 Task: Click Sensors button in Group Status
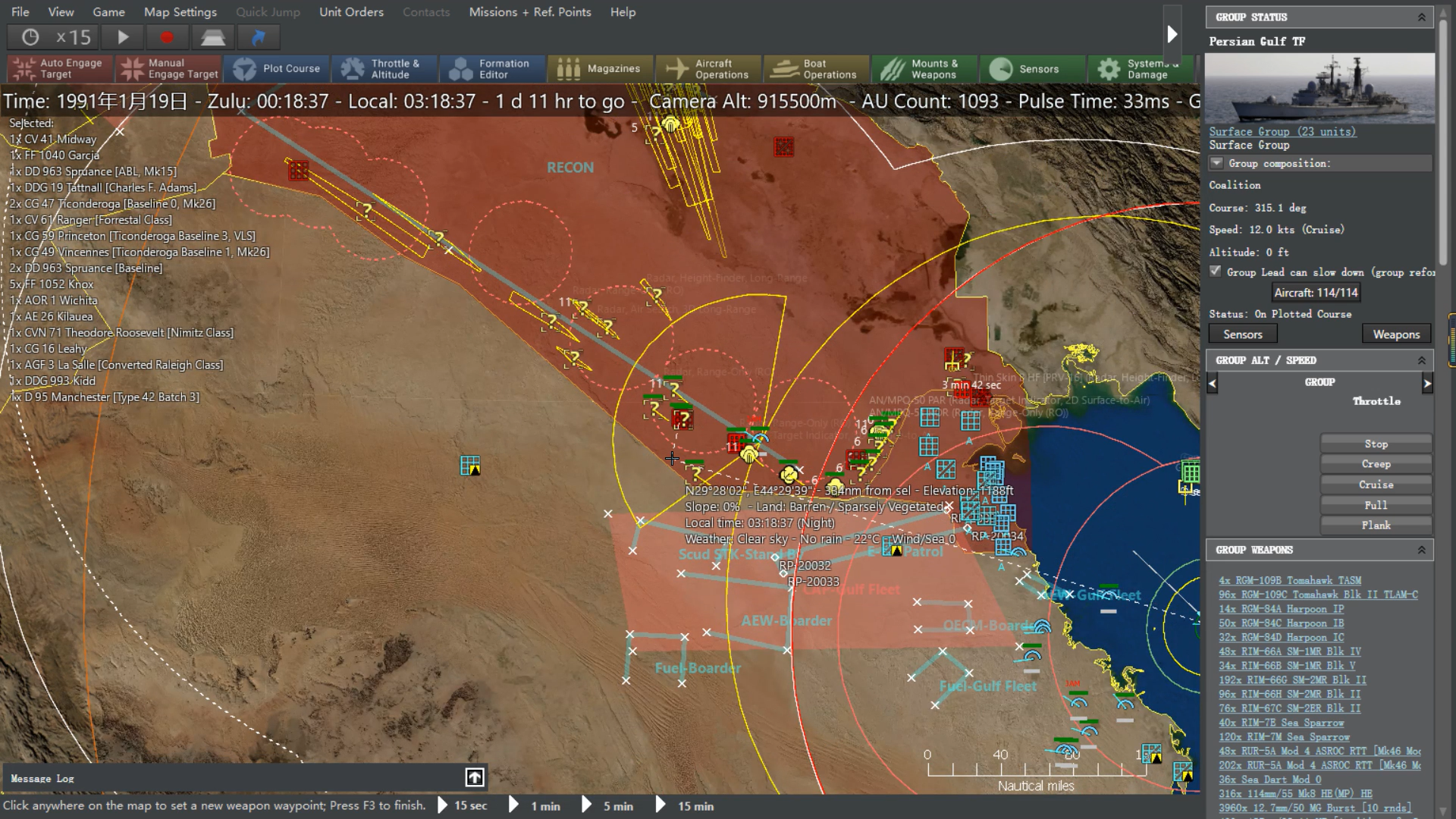1243,334
